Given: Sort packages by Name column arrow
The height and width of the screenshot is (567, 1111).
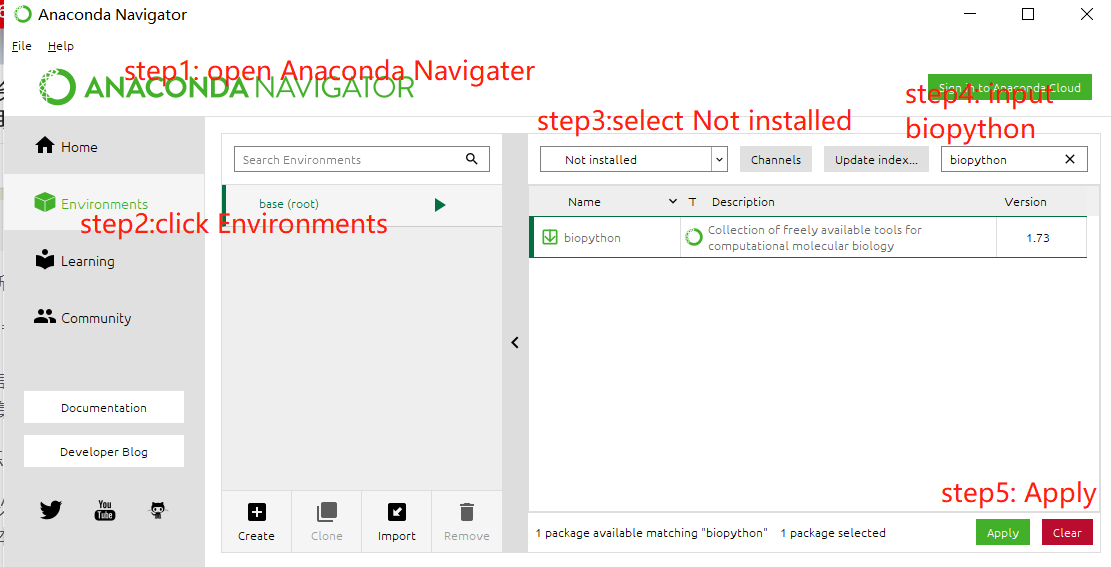Looking at the screenshot, I should 672,202.
